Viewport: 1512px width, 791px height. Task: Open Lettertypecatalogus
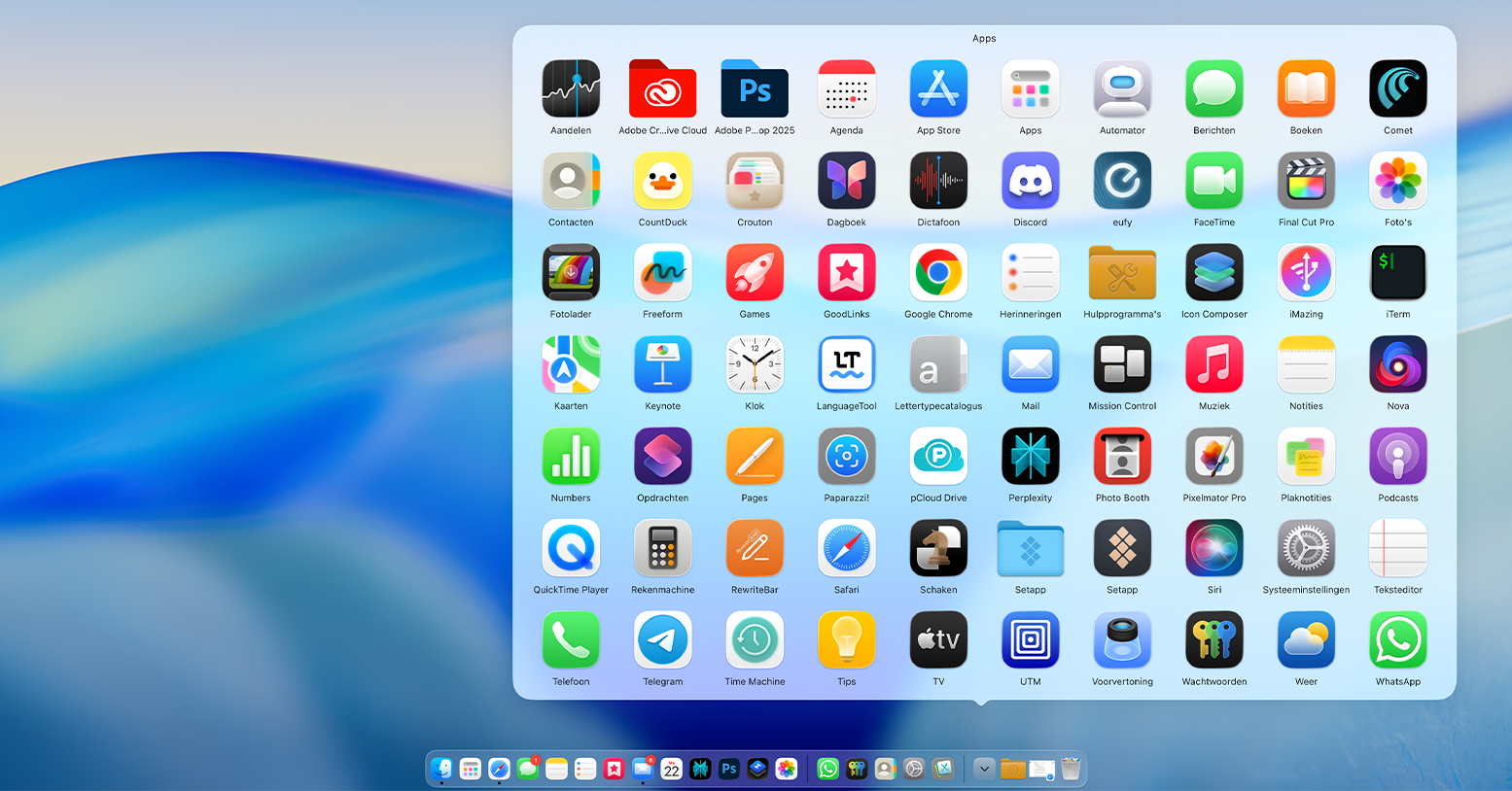(938, 364)
